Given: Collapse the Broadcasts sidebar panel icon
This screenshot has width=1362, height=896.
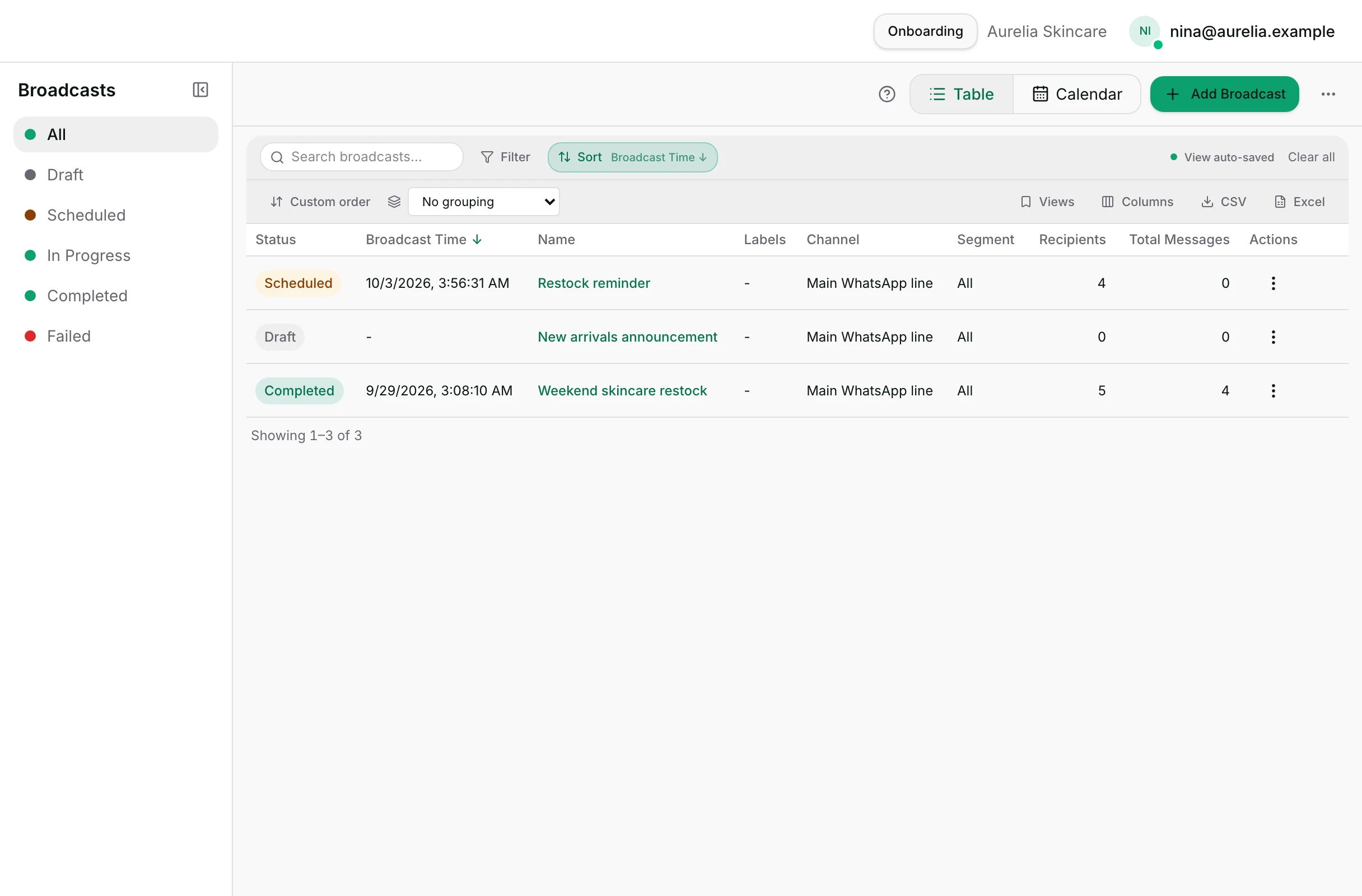Looking at the screenshot, I should (x=200, y=90).
